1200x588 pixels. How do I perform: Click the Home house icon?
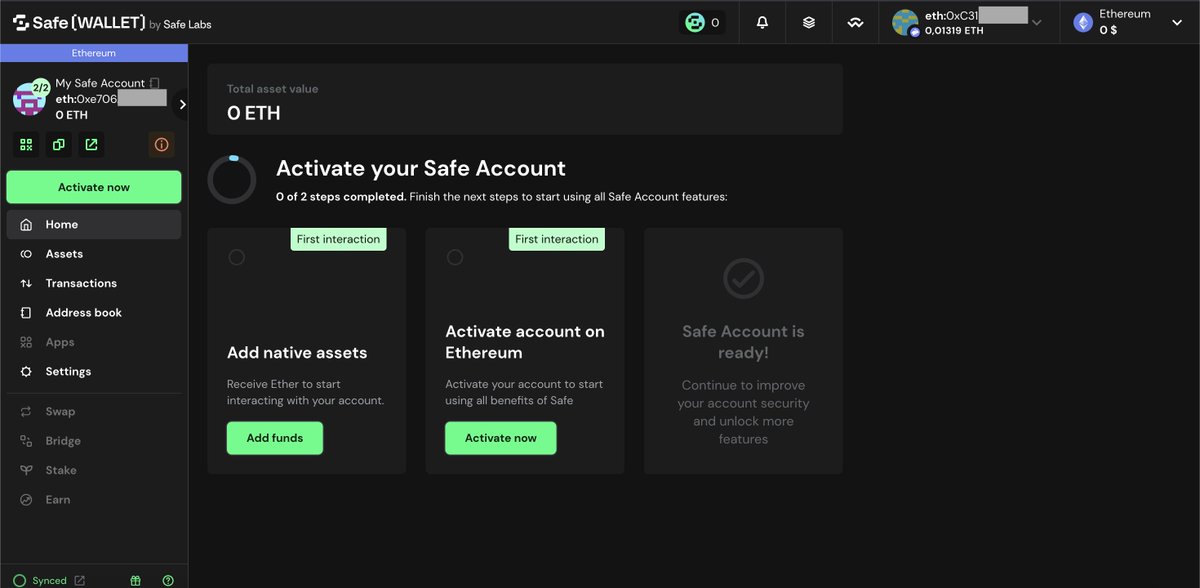coord(26,225)
